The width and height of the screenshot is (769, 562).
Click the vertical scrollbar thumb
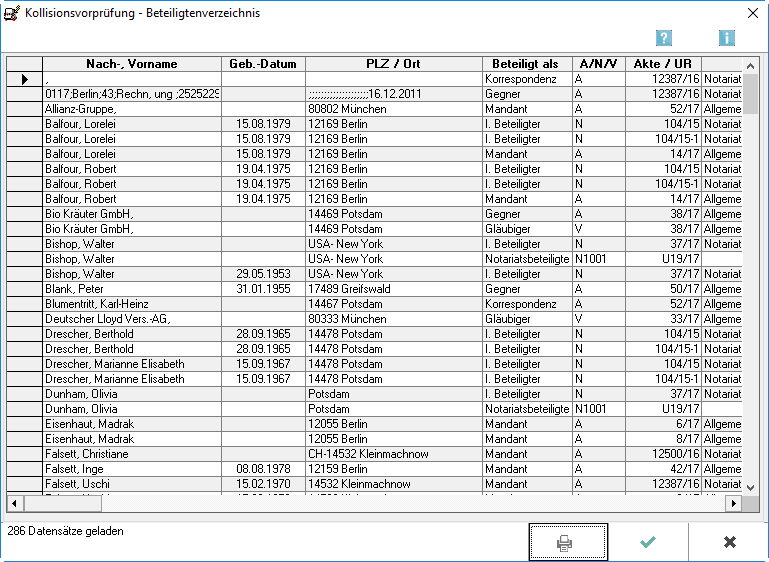tap(750, 94)
